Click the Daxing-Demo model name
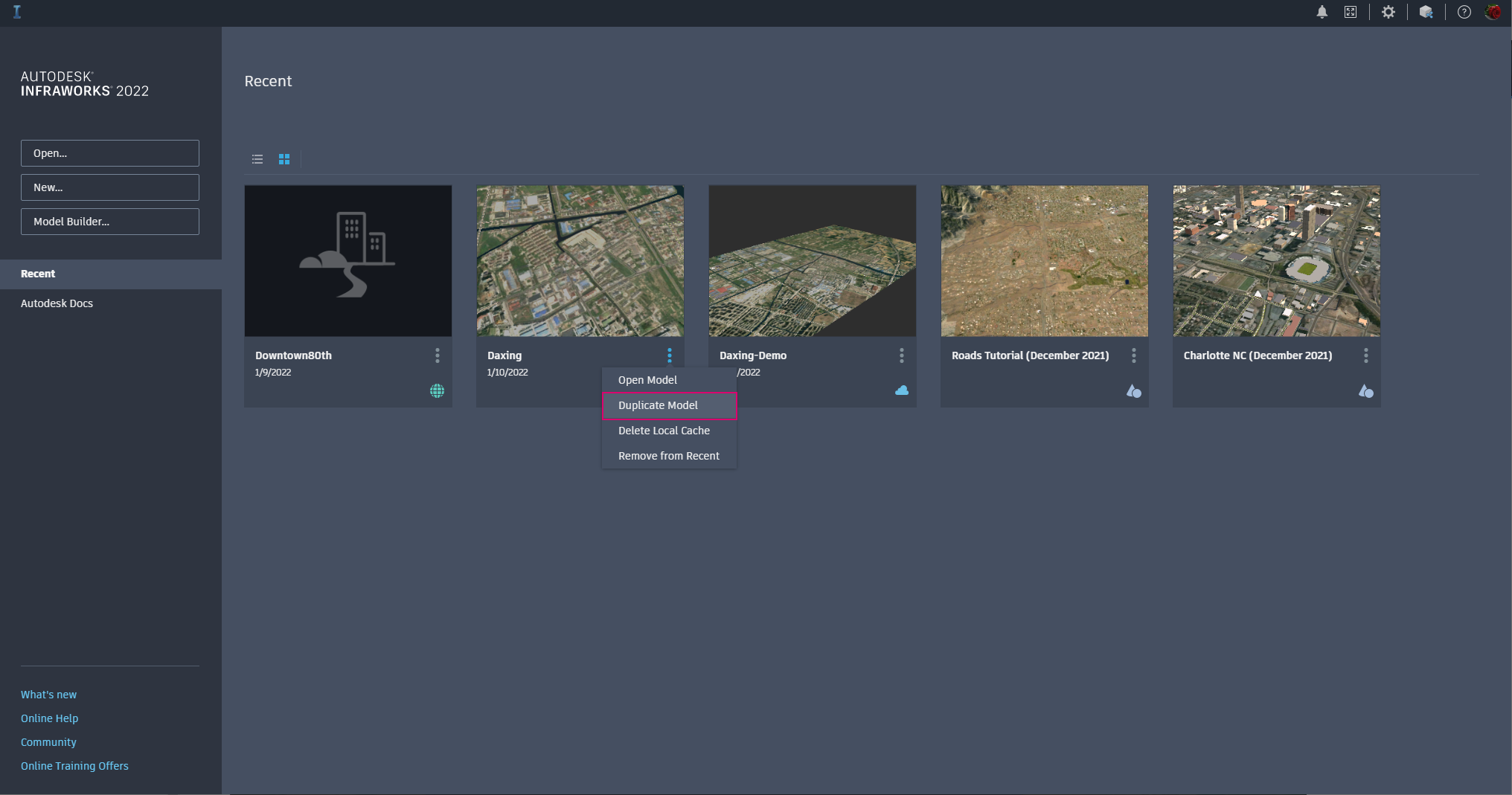 (753, 355)
